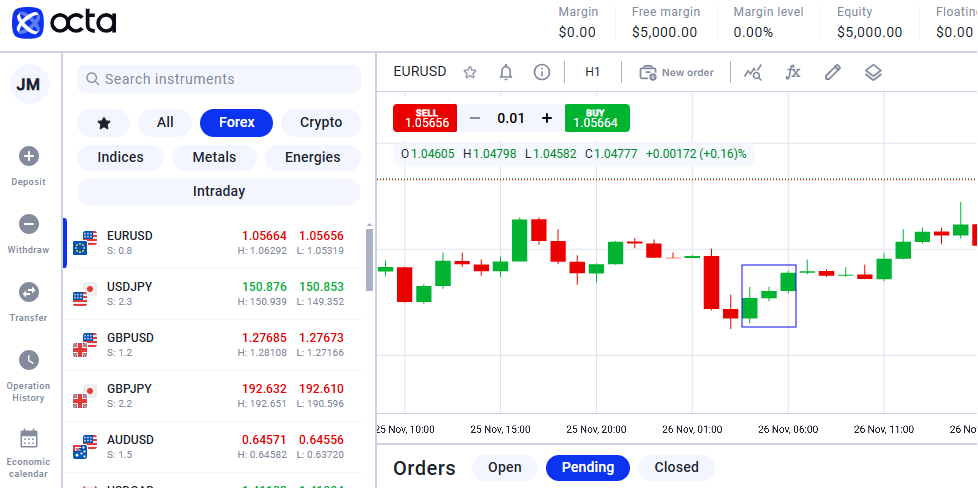Click the Search instruments field
Screen dimensions: 978x488
click(219, 79)
